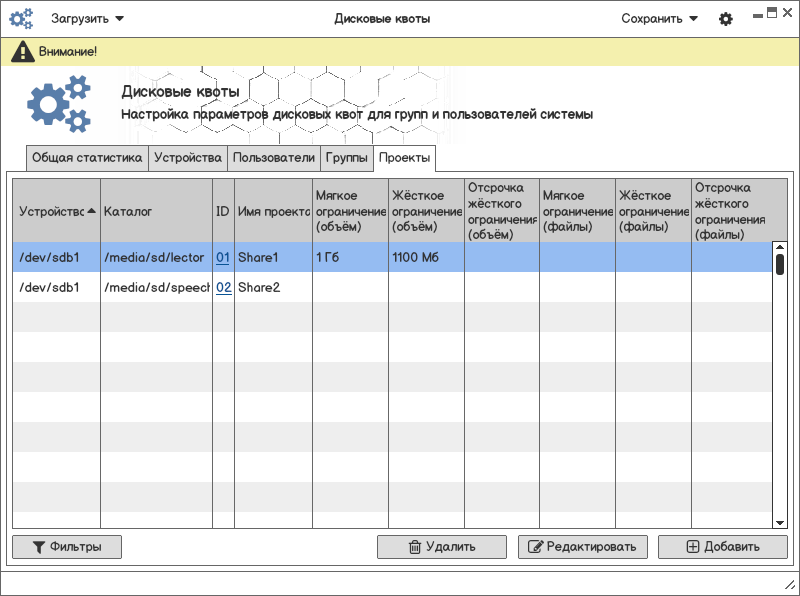
Task: Open the Загрузить dropdown menu
Action: [x=88, y=18]
